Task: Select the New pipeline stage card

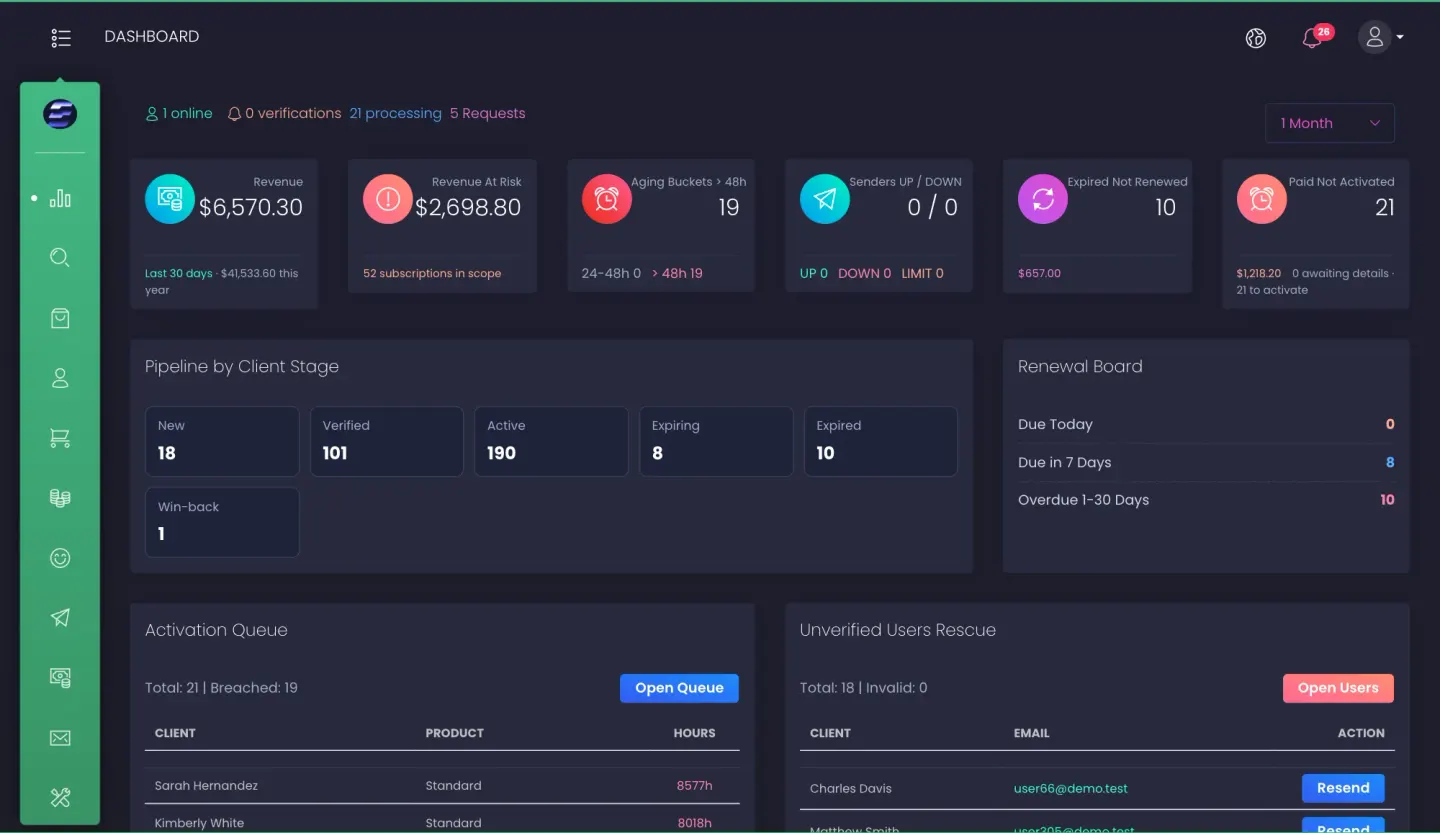Action: (x=222, y=441)
